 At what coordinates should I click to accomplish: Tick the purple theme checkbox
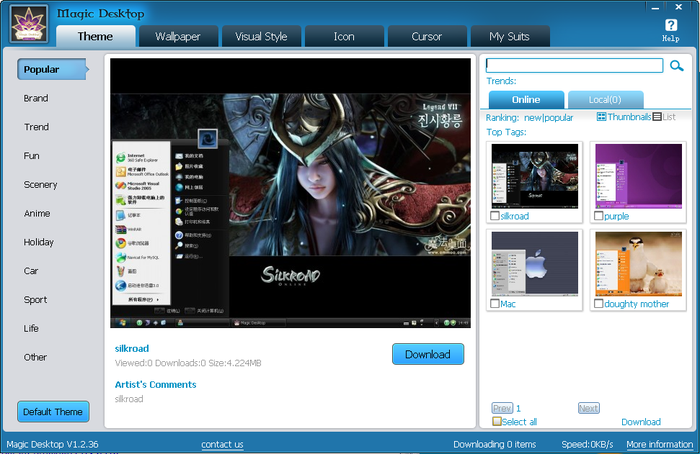[598, 216]
